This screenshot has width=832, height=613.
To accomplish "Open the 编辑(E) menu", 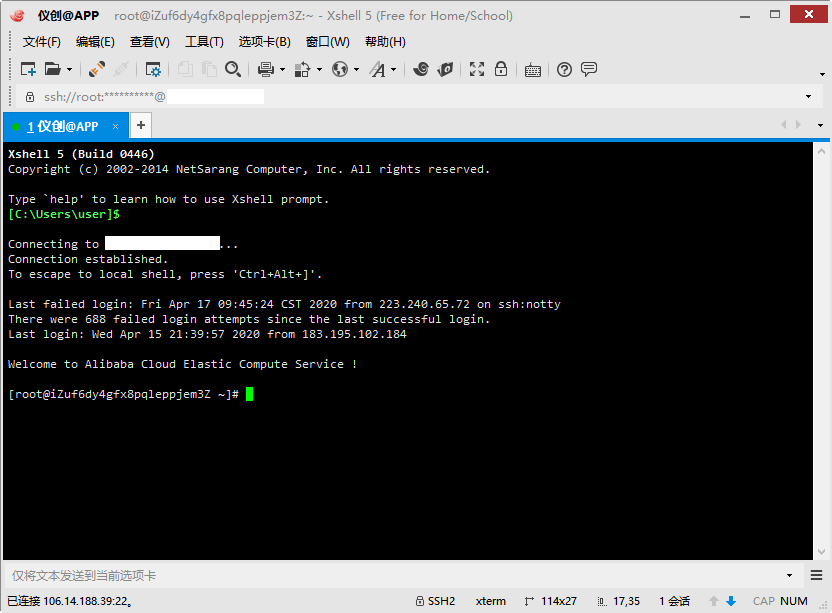I will (95, 42).
